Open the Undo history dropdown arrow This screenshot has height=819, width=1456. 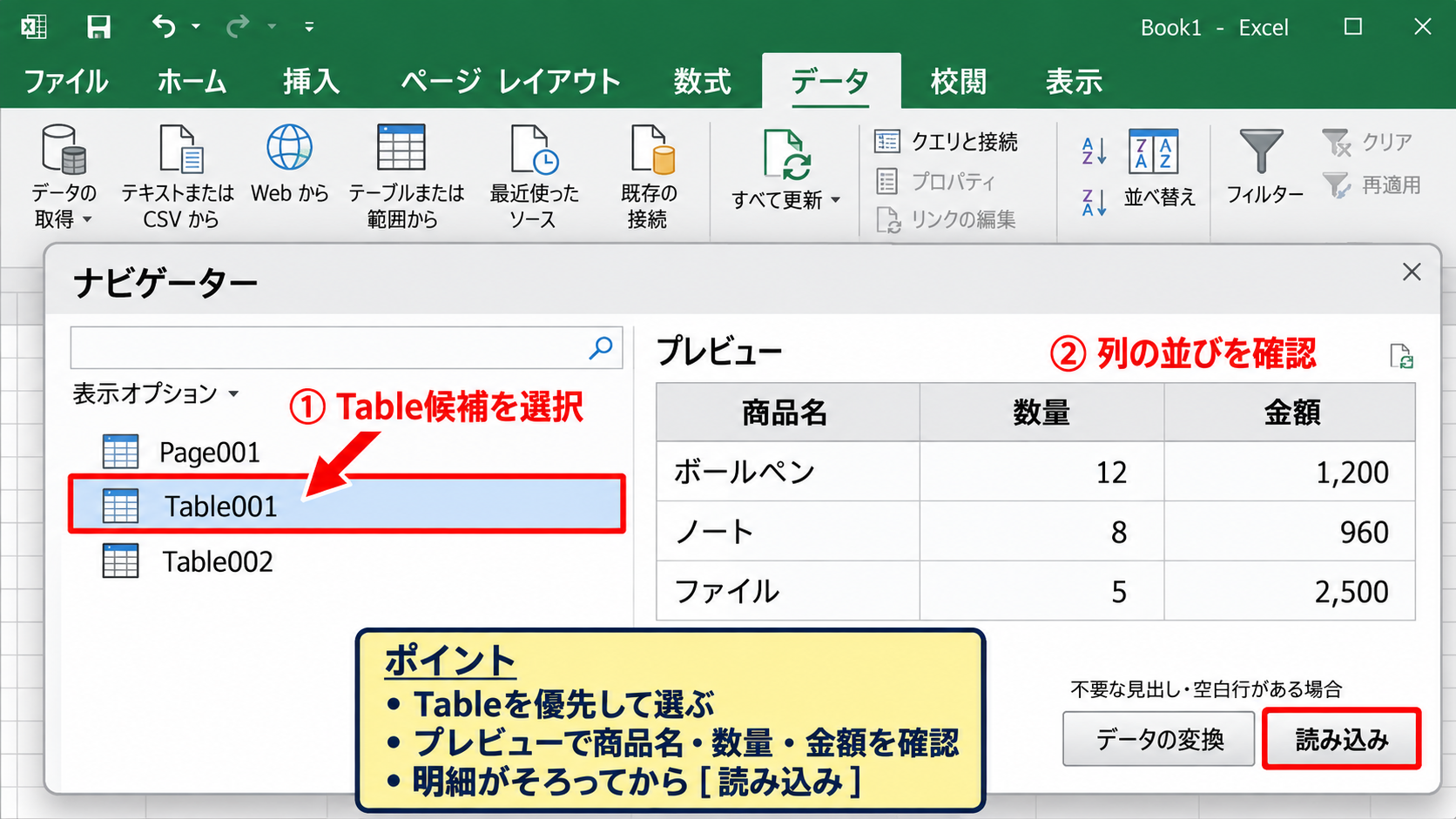pyautogui.click(x=196, y=27)
